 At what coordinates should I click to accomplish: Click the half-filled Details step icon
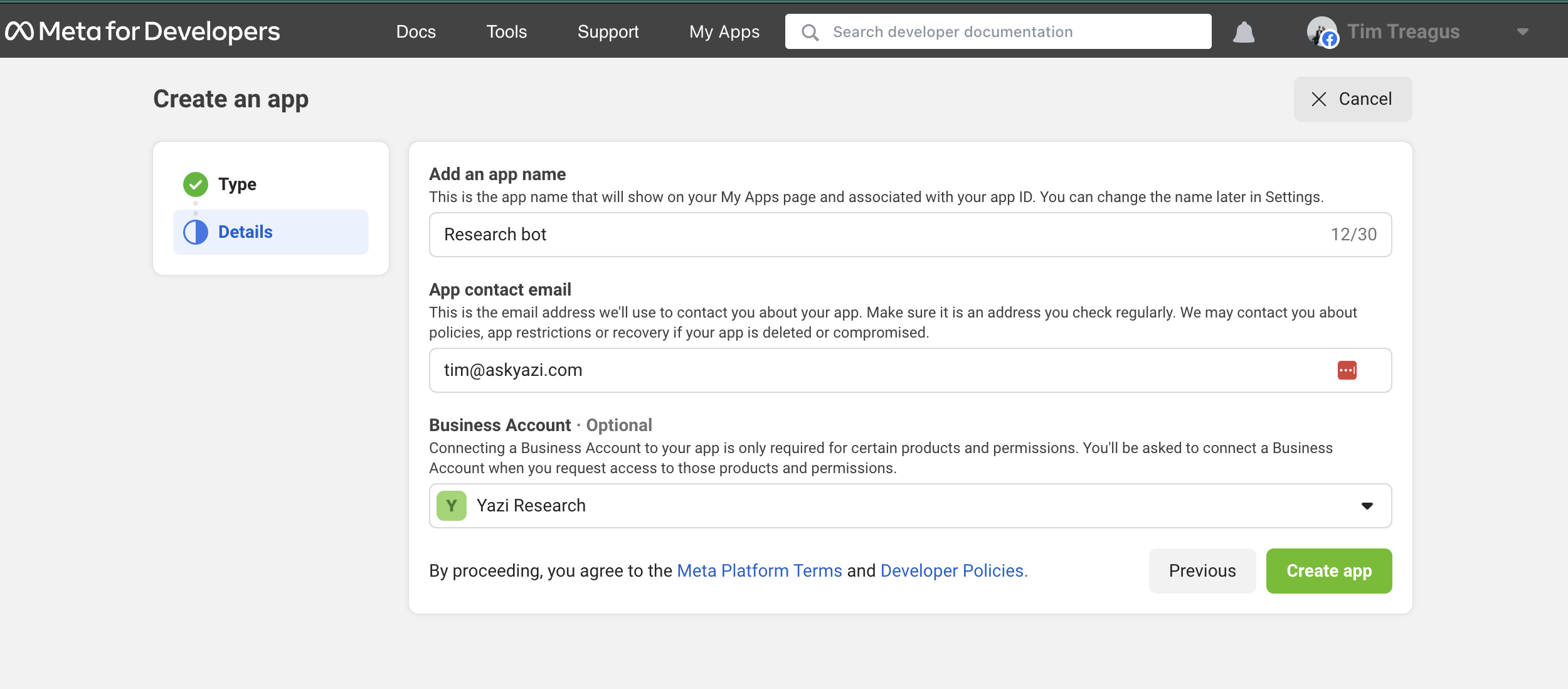(196, 232)
